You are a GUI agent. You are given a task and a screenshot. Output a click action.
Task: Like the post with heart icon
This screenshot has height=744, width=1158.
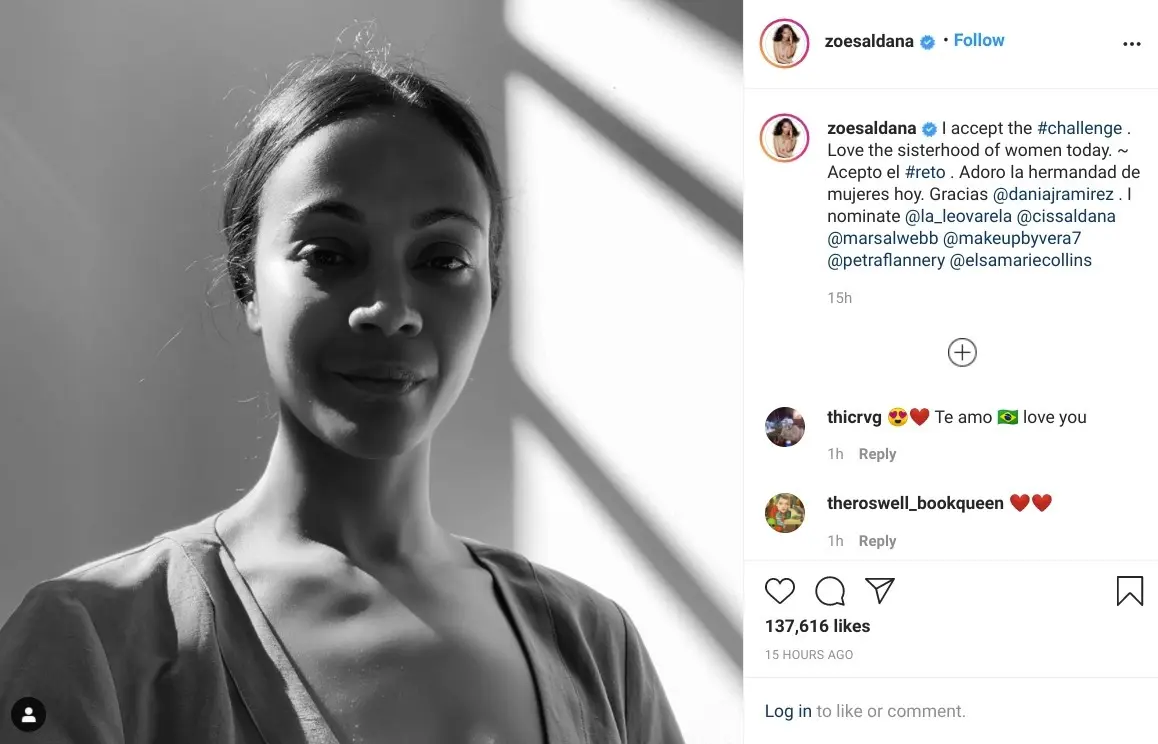pos(780,591)
